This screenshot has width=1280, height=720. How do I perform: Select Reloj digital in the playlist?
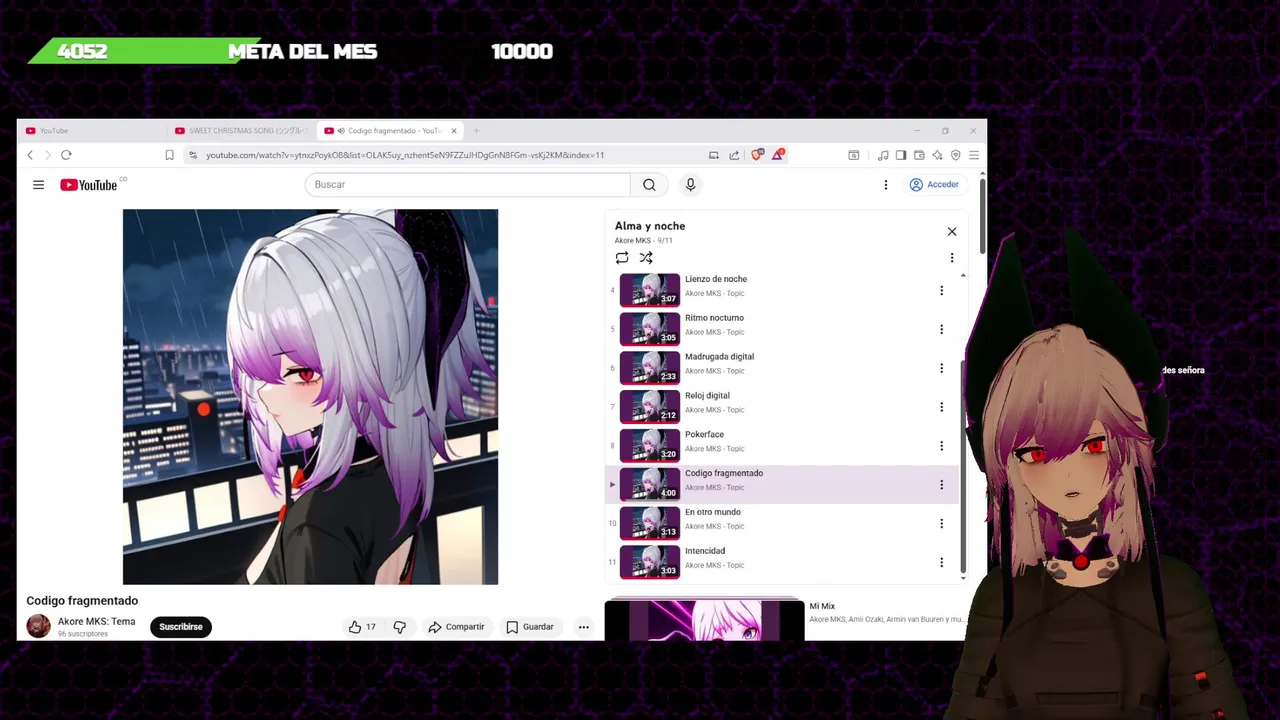[782, 407]
